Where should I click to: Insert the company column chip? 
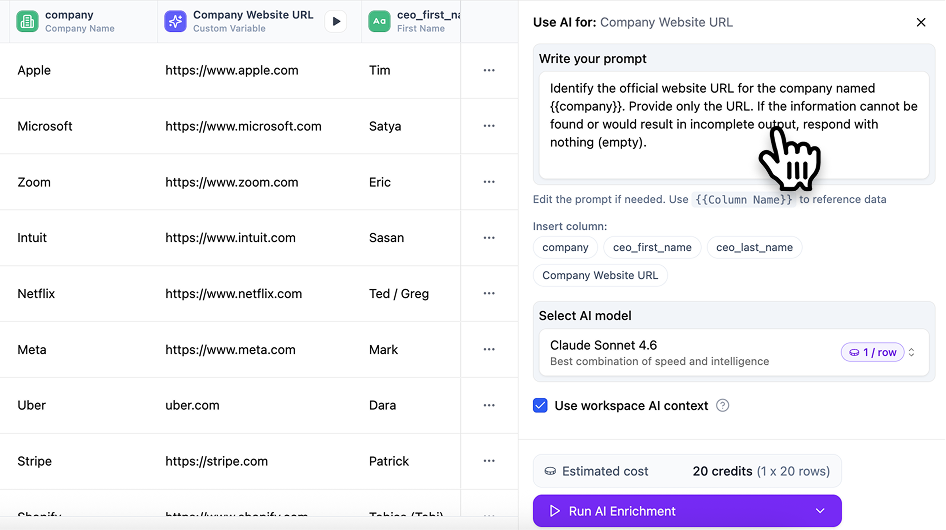[x=565, y=247]
